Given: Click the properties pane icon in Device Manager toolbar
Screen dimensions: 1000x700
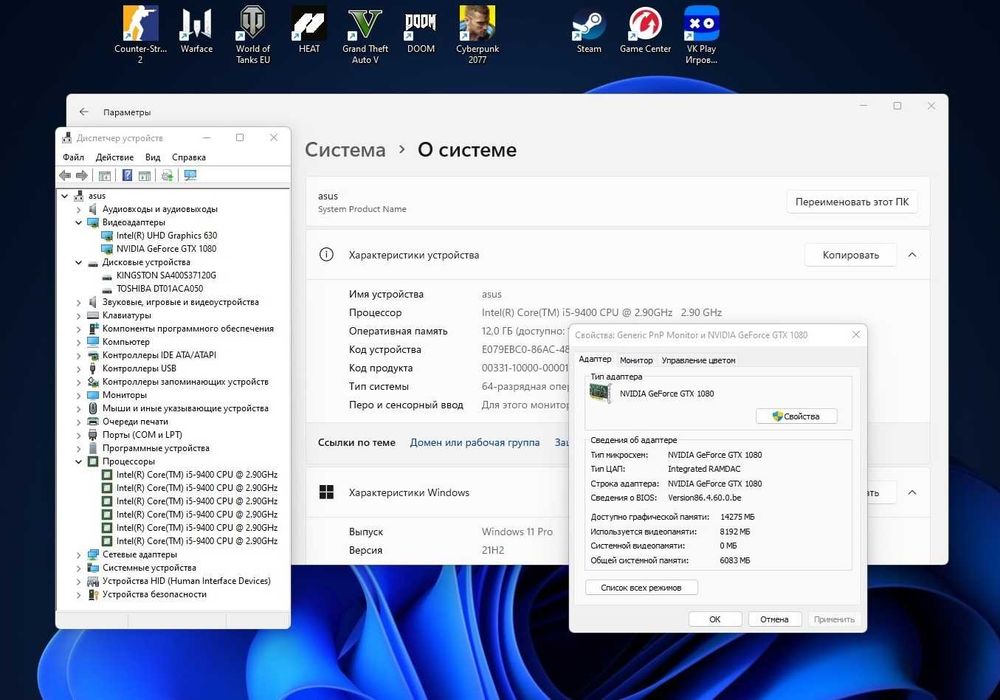Looking at the screenshot, I should pyautogui.click(x=145, y=175).
